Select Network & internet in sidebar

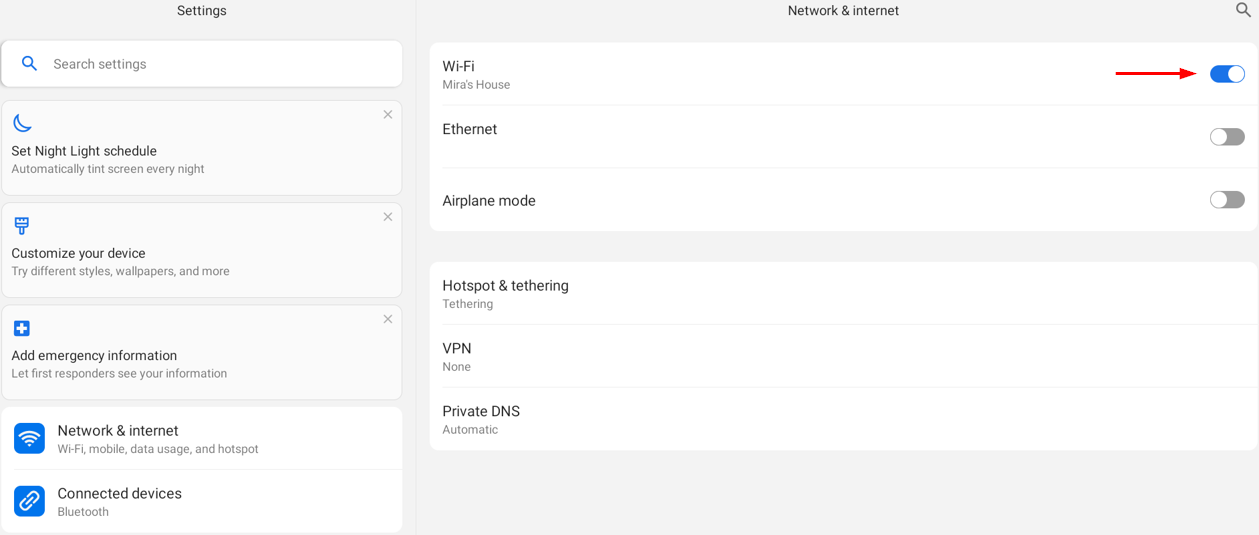[x=202, y=438]
